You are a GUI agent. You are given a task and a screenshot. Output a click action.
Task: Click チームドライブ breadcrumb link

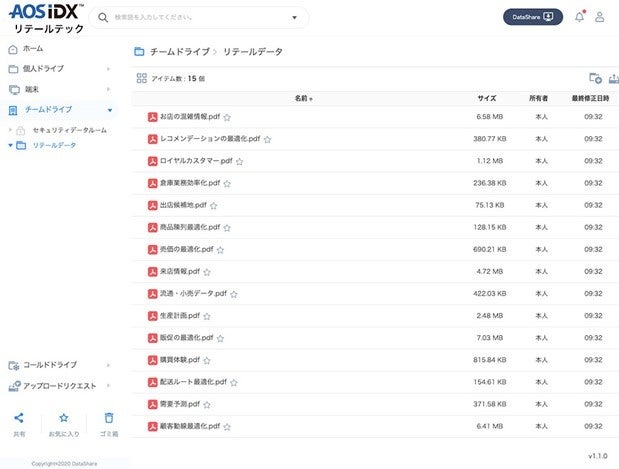coord(180,52)
